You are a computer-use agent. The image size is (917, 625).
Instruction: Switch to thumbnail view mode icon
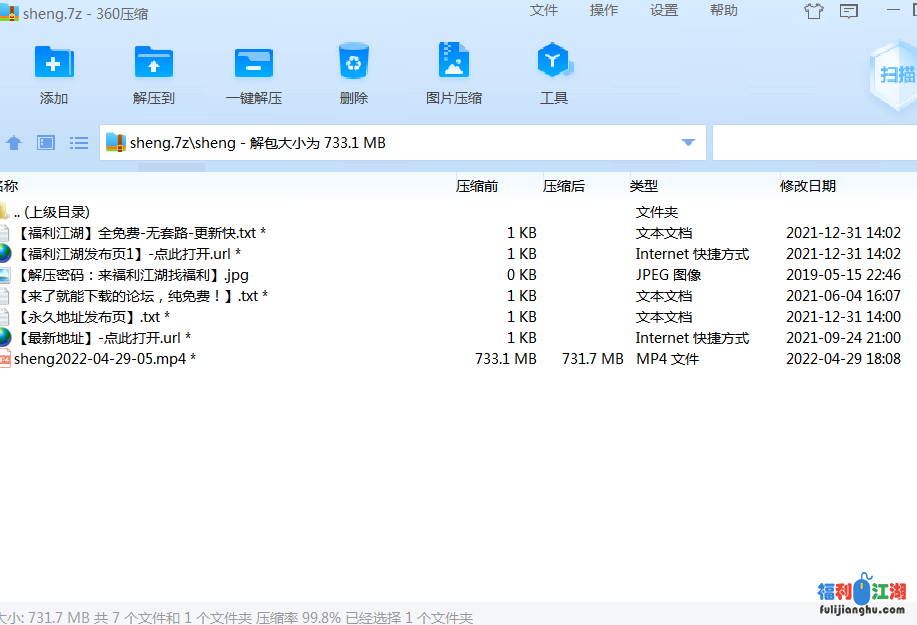(x=46, y=143)
